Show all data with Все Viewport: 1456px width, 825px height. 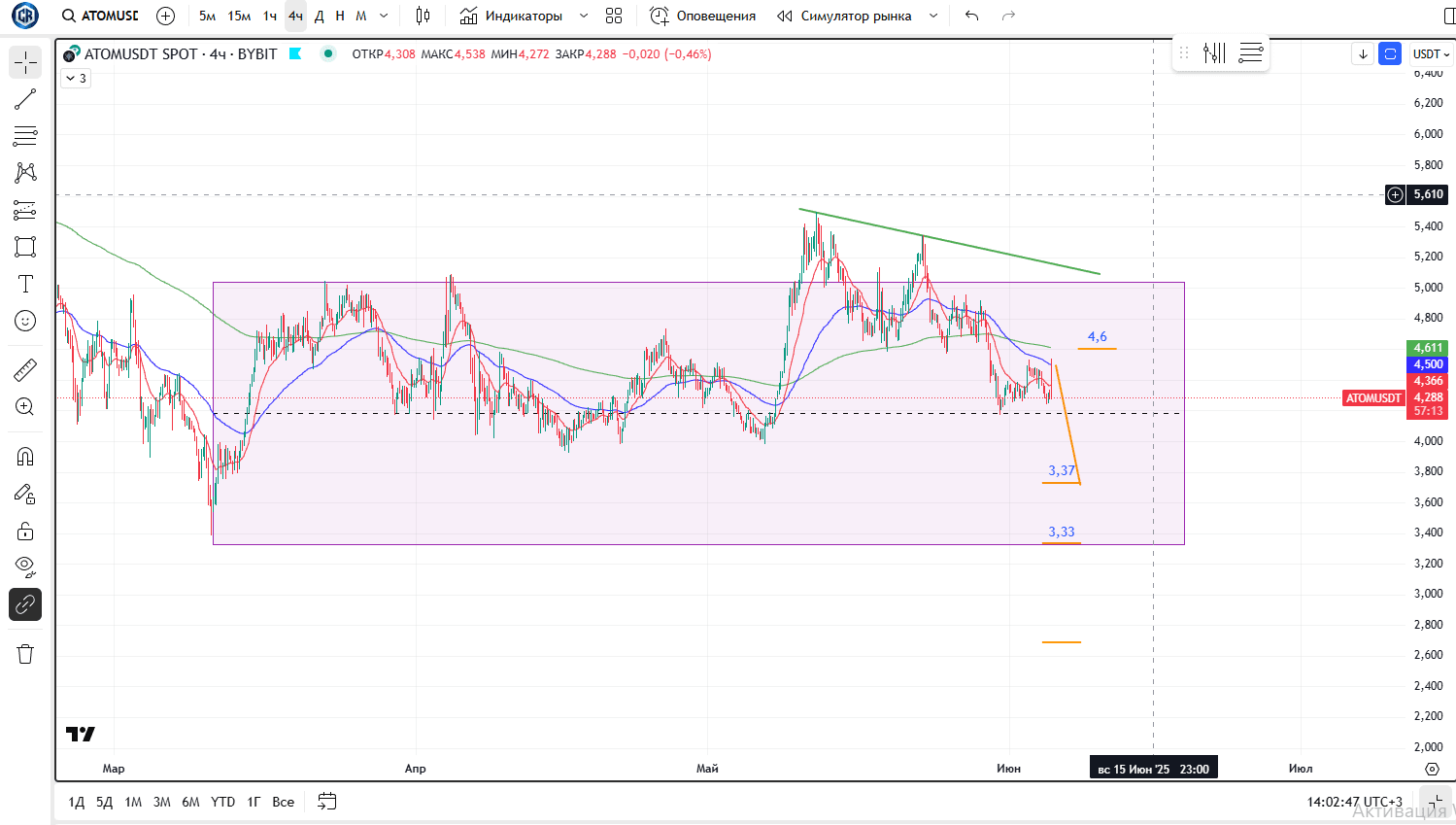point(283,802)
